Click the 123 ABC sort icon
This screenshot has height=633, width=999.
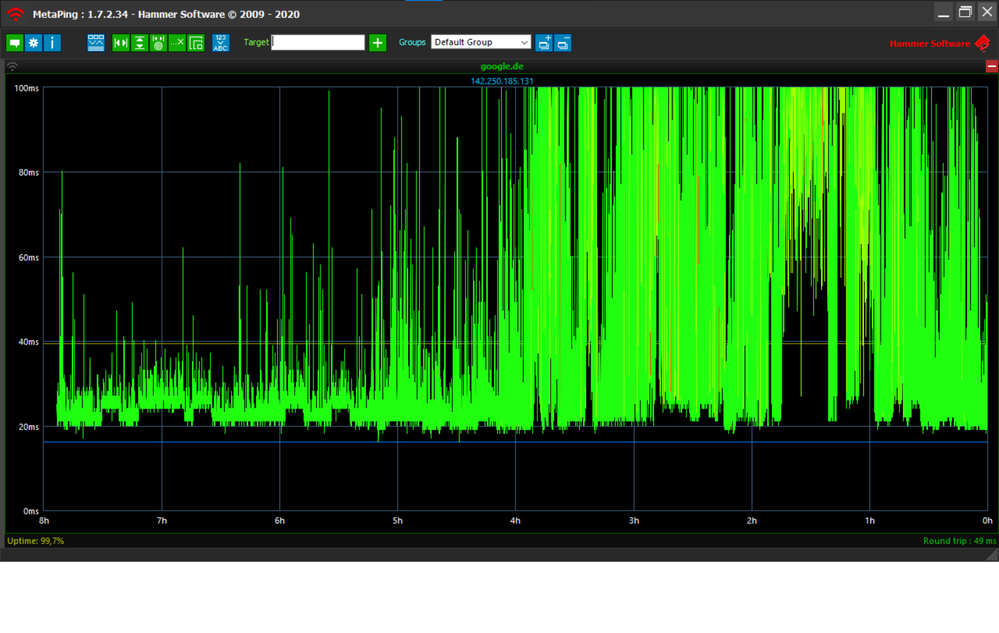tap(220, 43)
